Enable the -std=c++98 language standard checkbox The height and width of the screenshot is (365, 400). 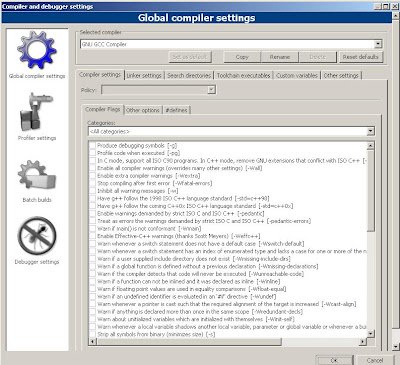[x=92, y=198]
